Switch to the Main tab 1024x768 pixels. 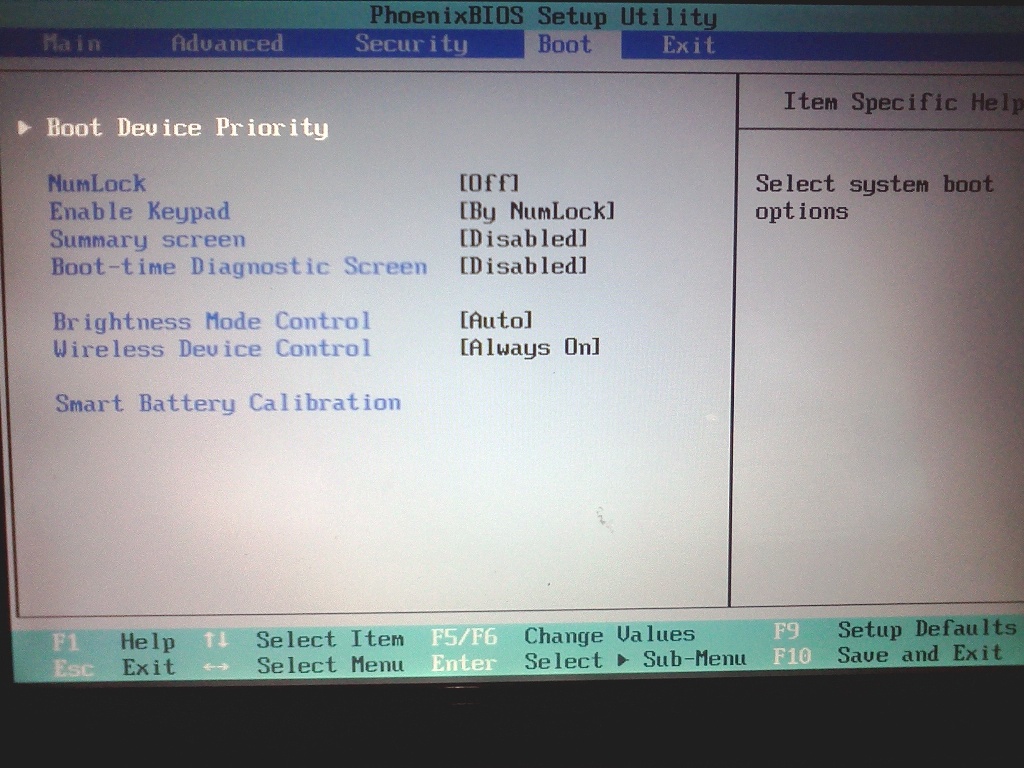pyautogui.click(x=72, y=44)
